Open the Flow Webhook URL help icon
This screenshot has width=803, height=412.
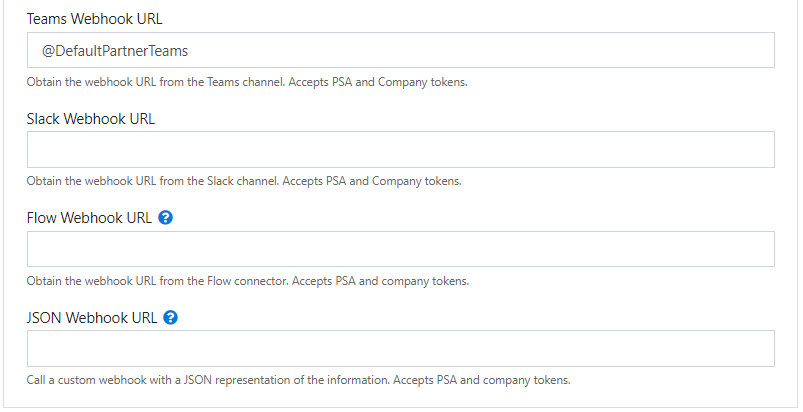click(165, 218)
